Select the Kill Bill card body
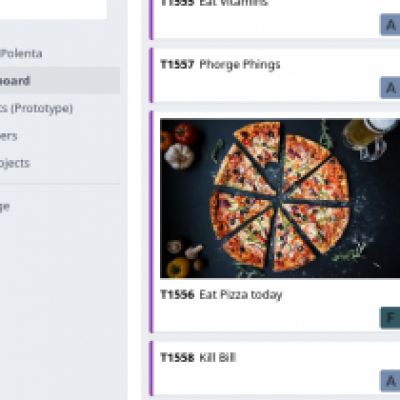 pyautogui.click(x=275, y=368)
